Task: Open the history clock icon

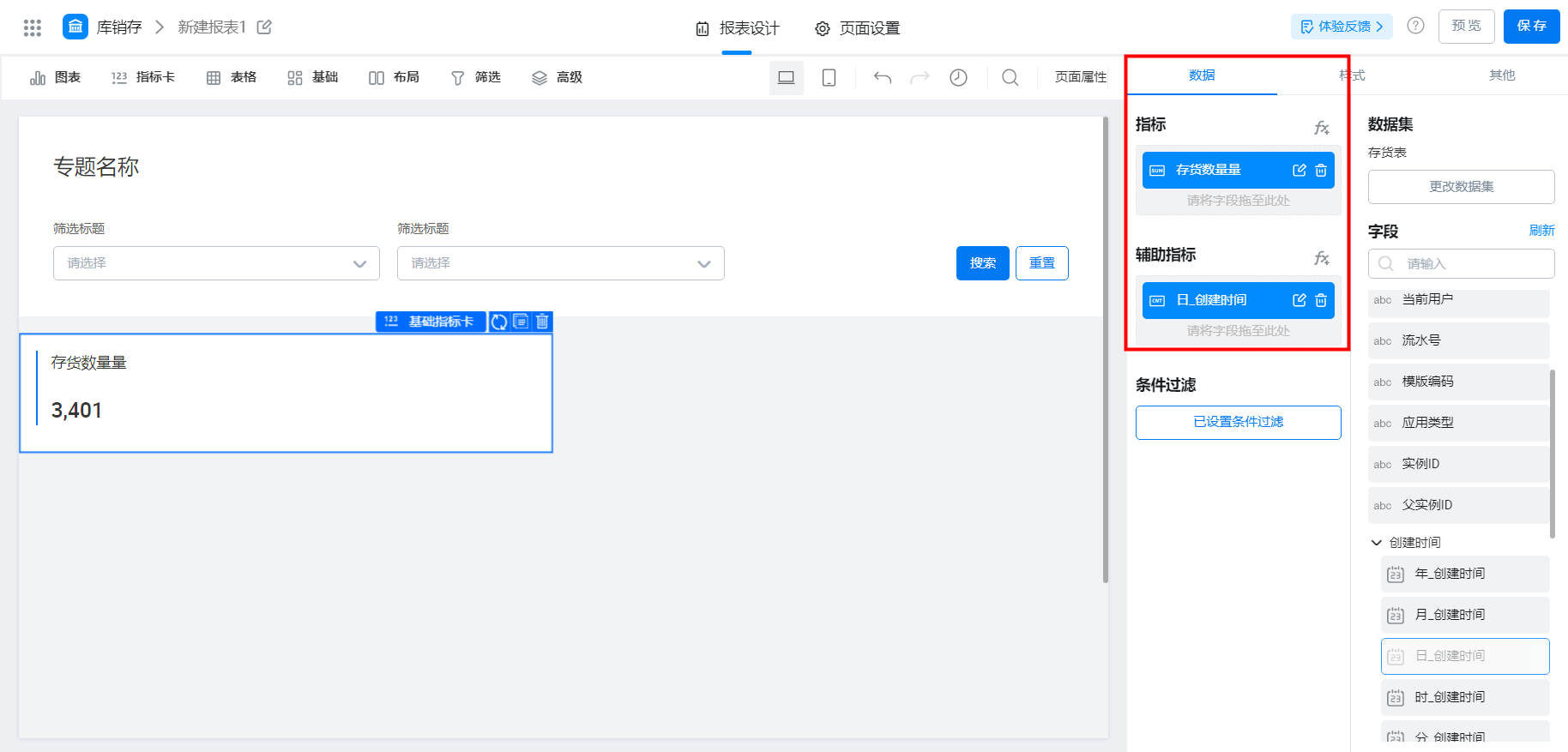Action: (958, 77)
